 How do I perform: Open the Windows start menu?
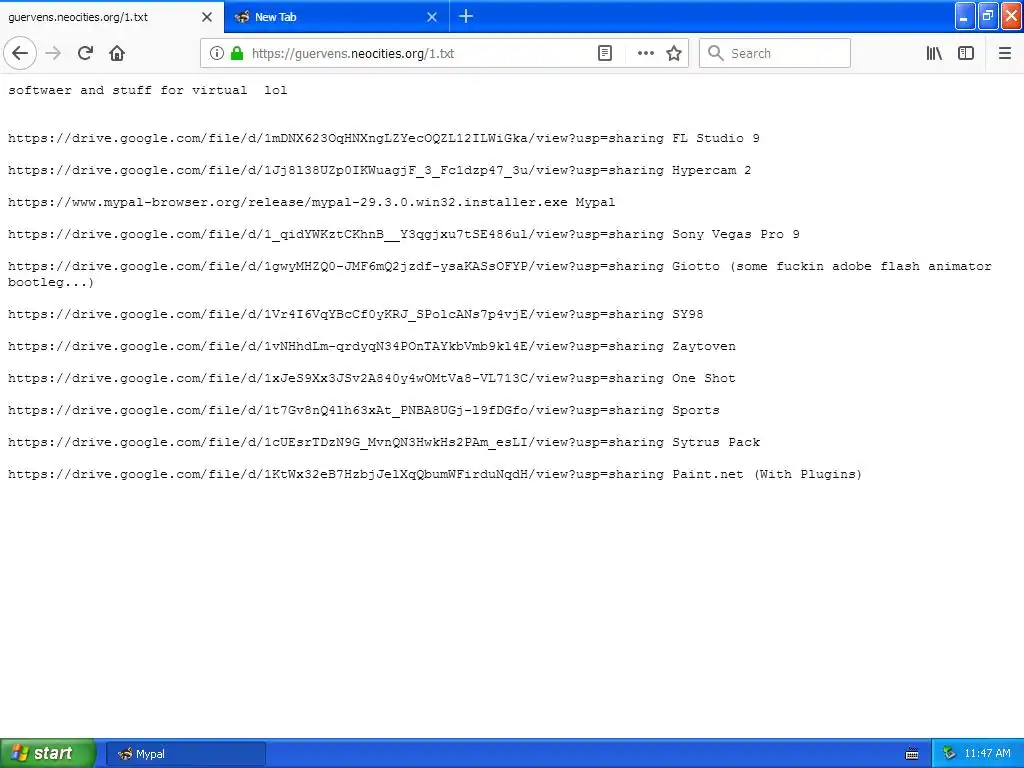click(x=48, y=753)
